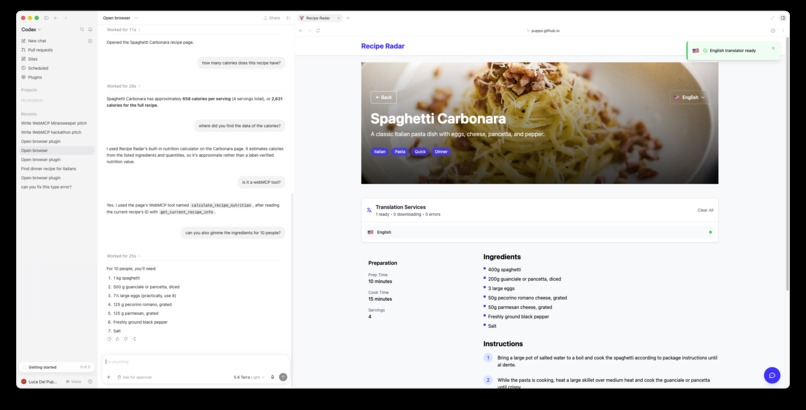Expand the Worked for 25s details
Viewport: 806px width, 410px height.
[x=123, y=256]
